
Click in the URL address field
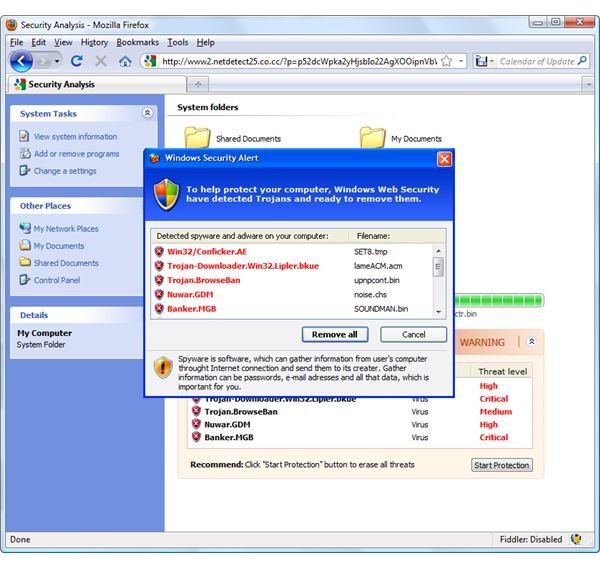[299, 61]
